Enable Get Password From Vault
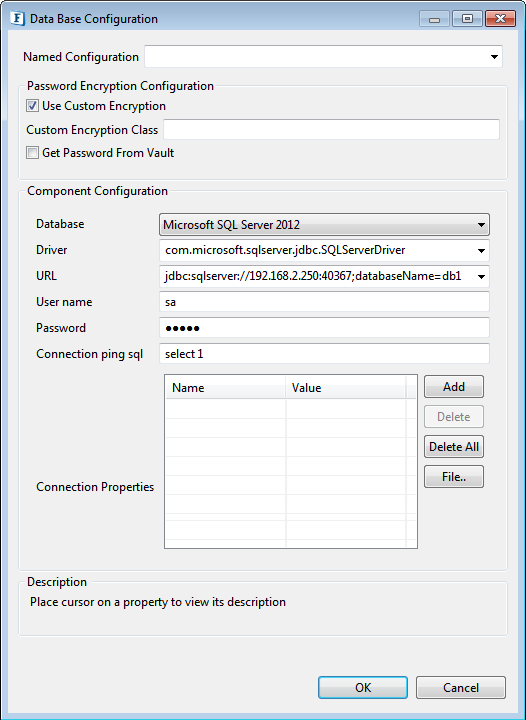This screenshot has width=526, height=720. tap(32, 153)
